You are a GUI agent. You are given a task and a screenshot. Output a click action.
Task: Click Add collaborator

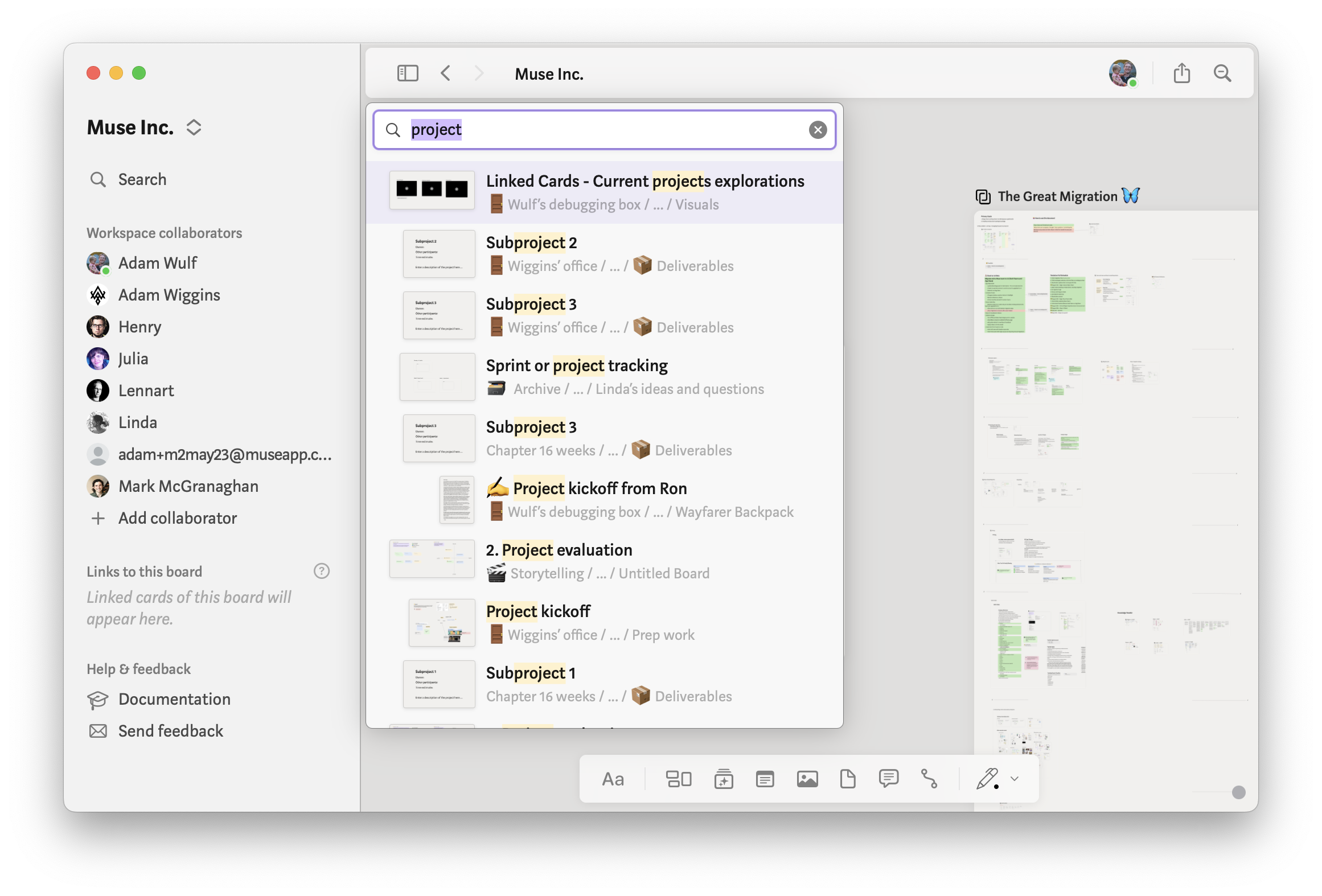178,518
